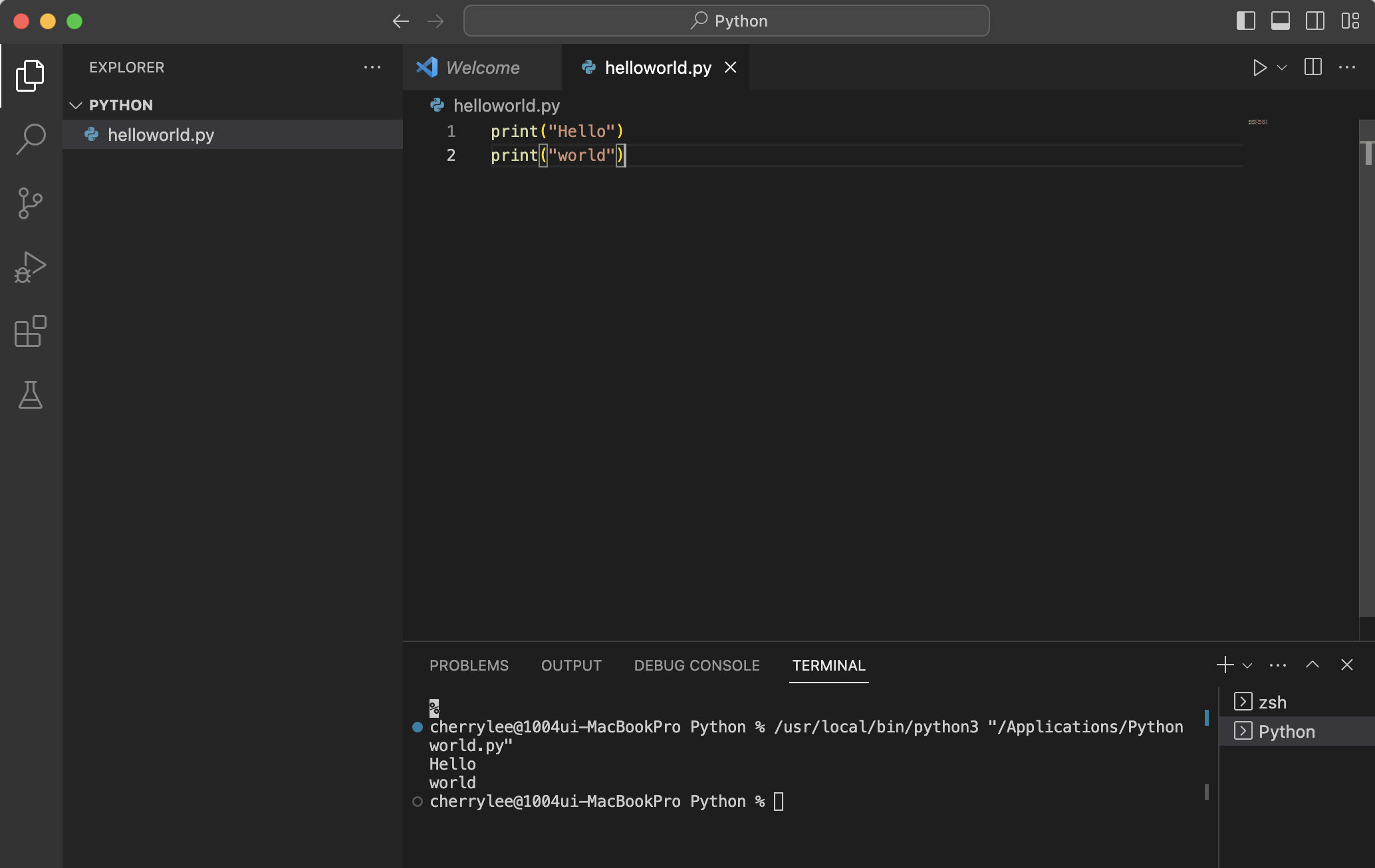Screen dimensions: 1375x868
Task: Open the run options dropdown arrow
Action: point(1282,68)
